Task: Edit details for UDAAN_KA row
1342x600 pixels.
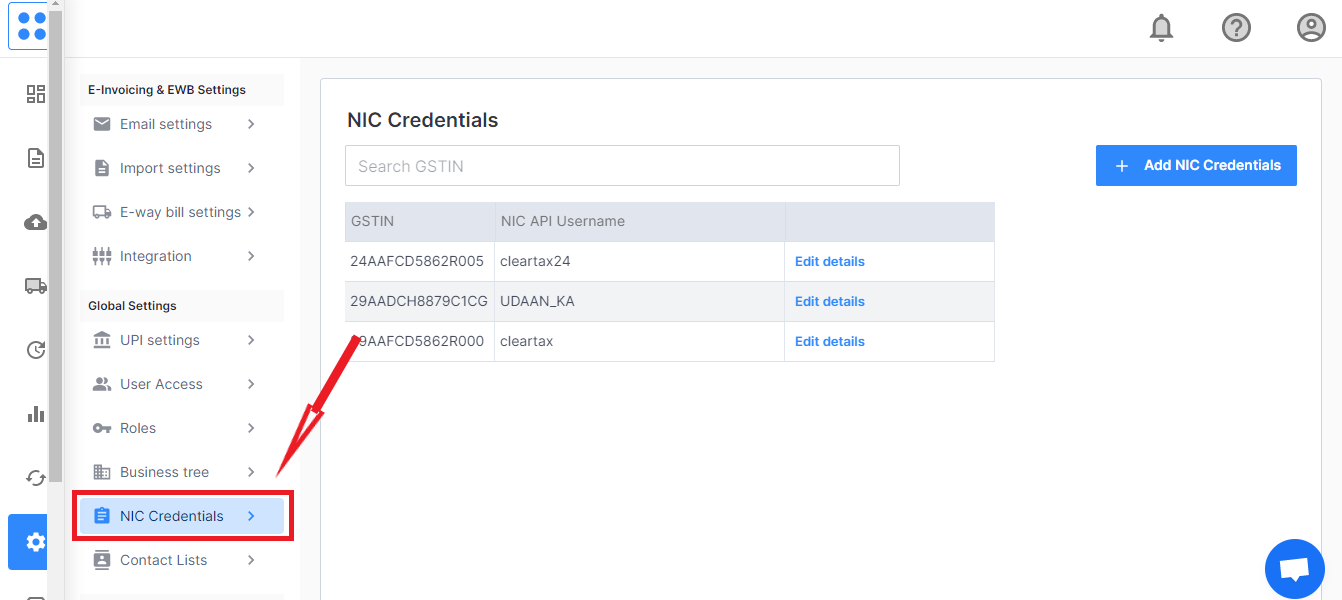Action: click(829, 302)
